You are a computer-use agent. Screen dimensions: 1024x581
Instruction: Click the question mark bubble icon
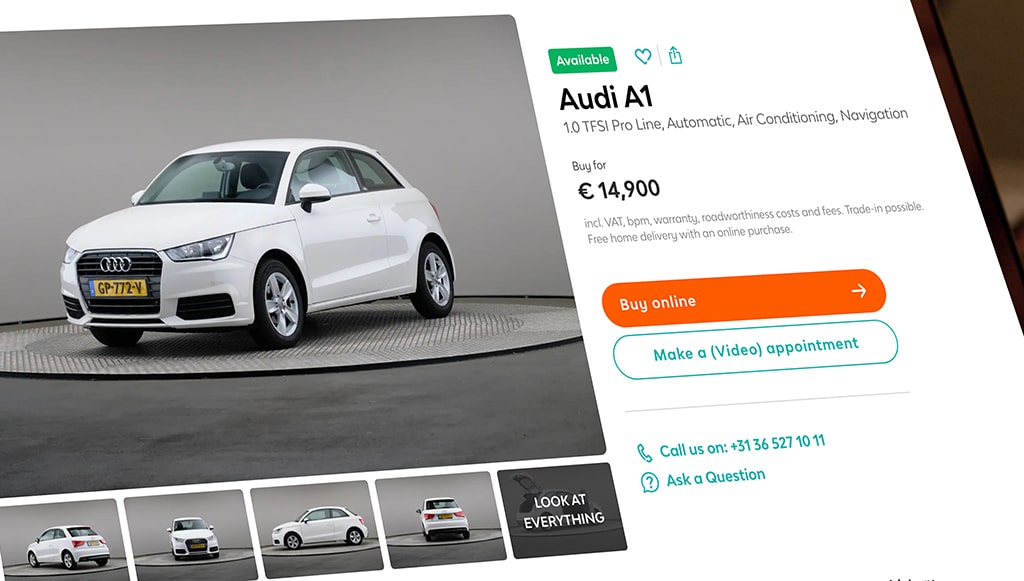point(650,482)
